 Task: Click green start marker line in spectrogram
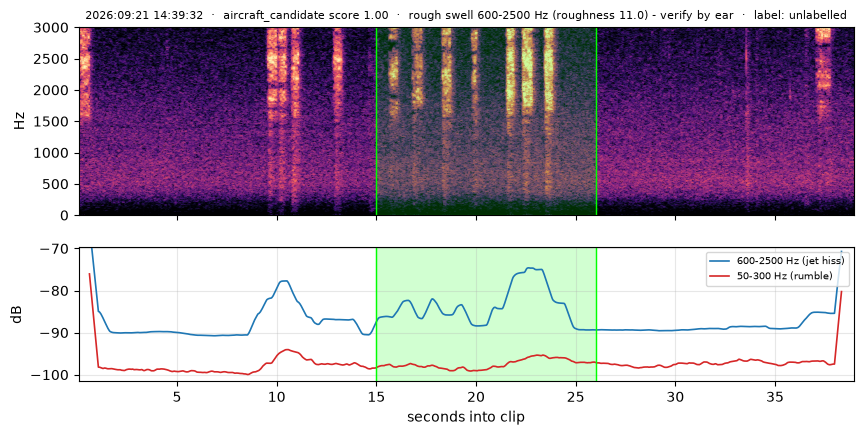pos(376,121)
